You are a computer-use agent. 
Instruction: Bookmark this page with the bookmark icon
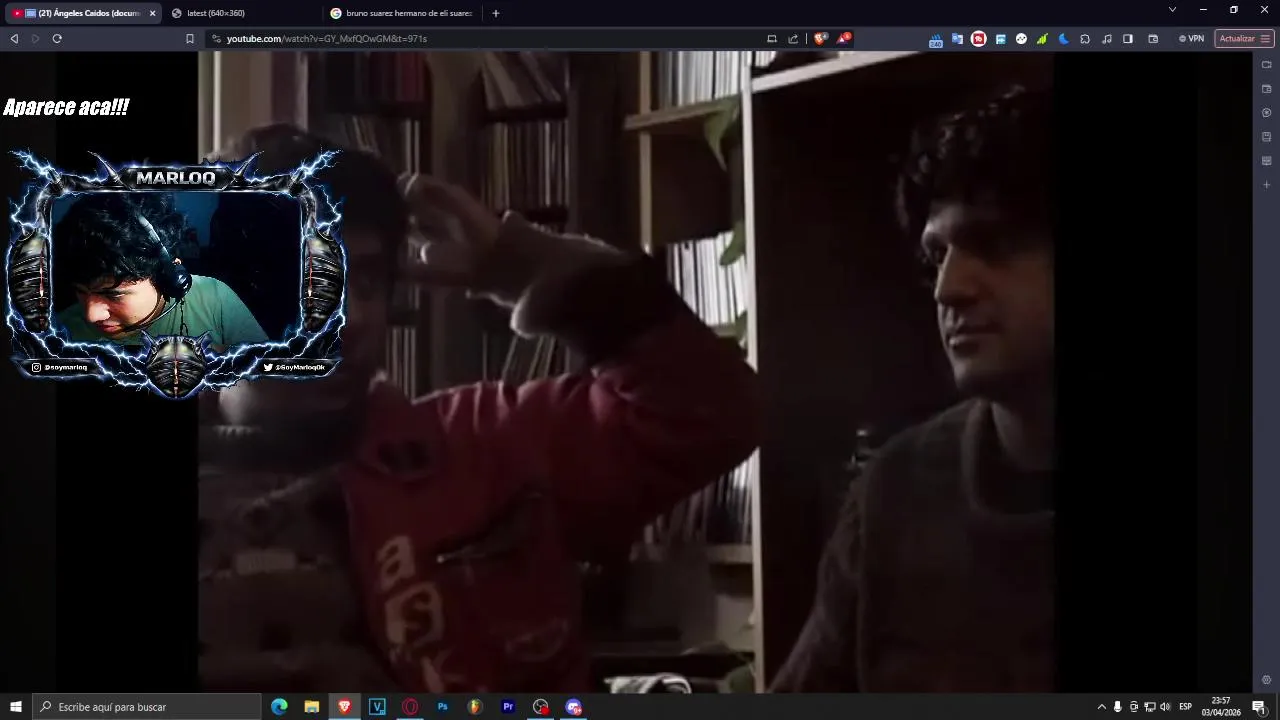click(190, 38)
